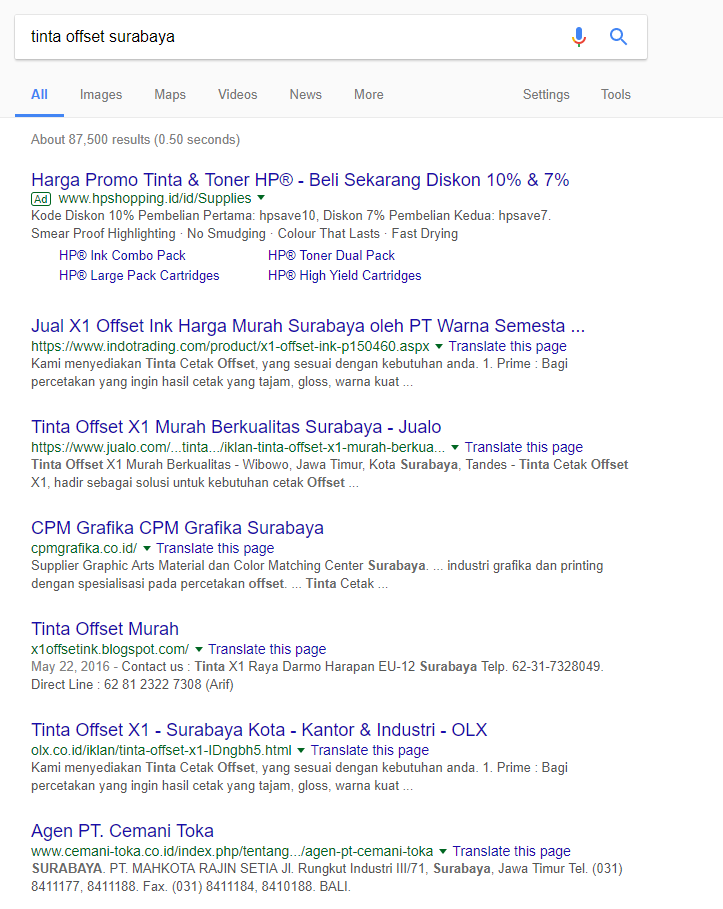723x909 pixels.
Task: Select the All tab
Action: pyautogui.click(x=39, y=94)
